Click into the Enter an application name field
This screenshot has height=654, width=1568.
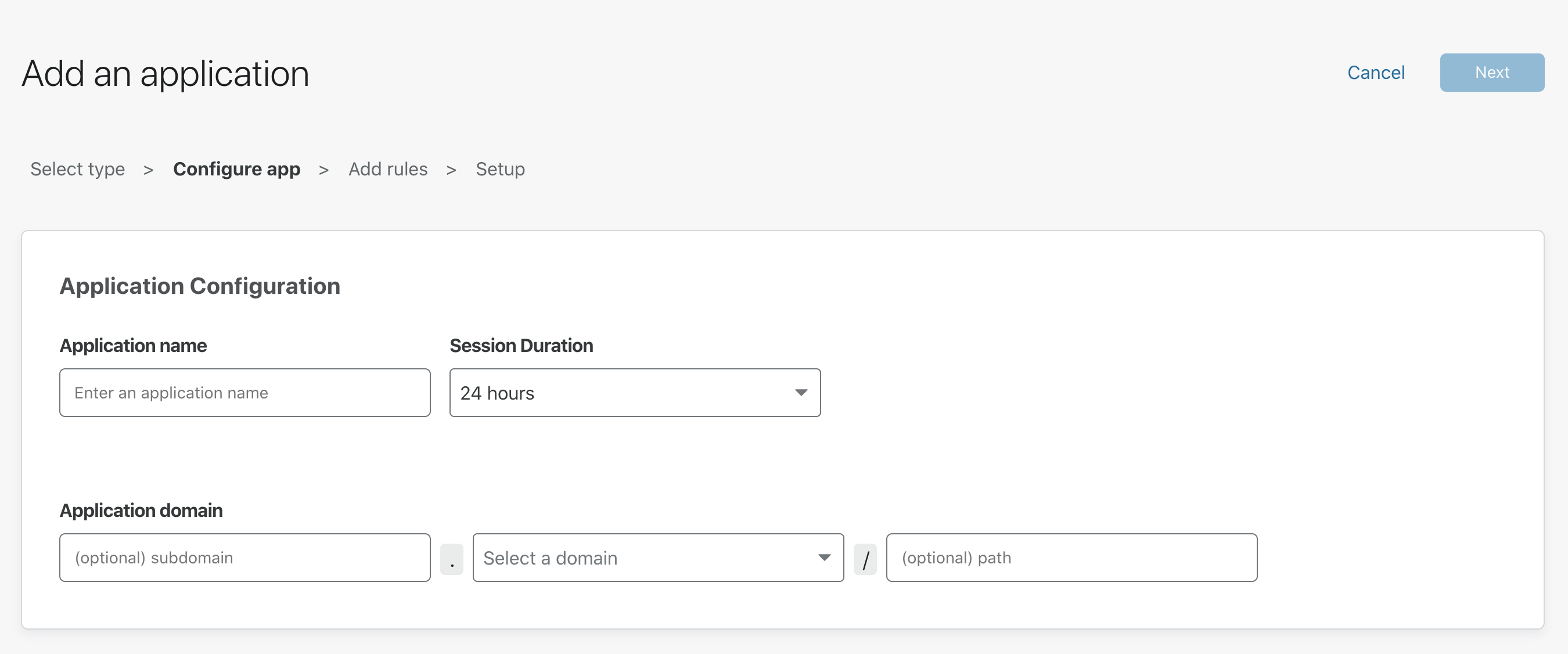click(244, 393)
